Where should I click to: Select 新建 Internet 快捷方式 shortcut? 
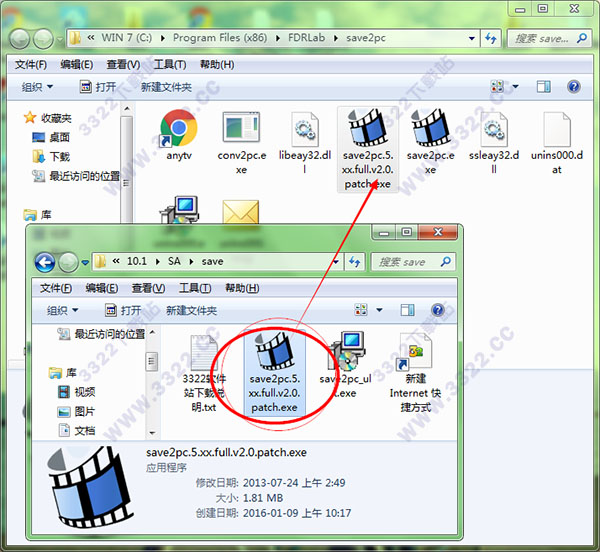point(416,373)
